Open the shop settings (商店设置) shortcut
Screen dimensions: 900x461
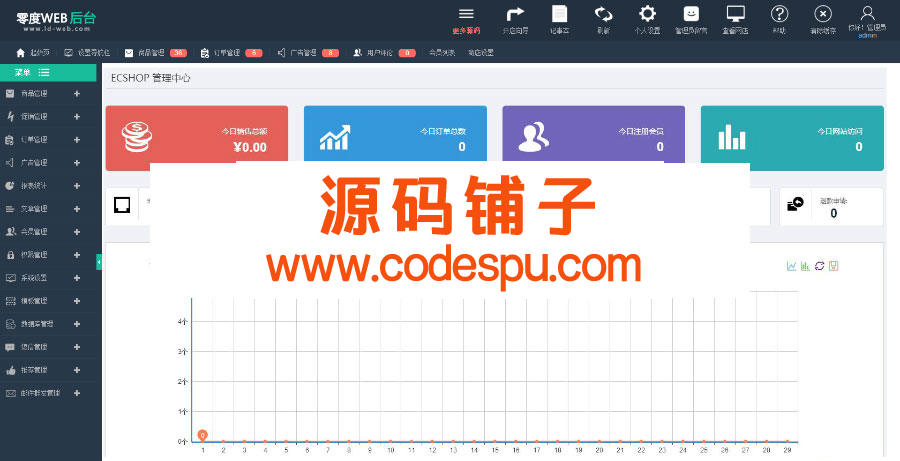pyautogui.click(x=480, y=53)
